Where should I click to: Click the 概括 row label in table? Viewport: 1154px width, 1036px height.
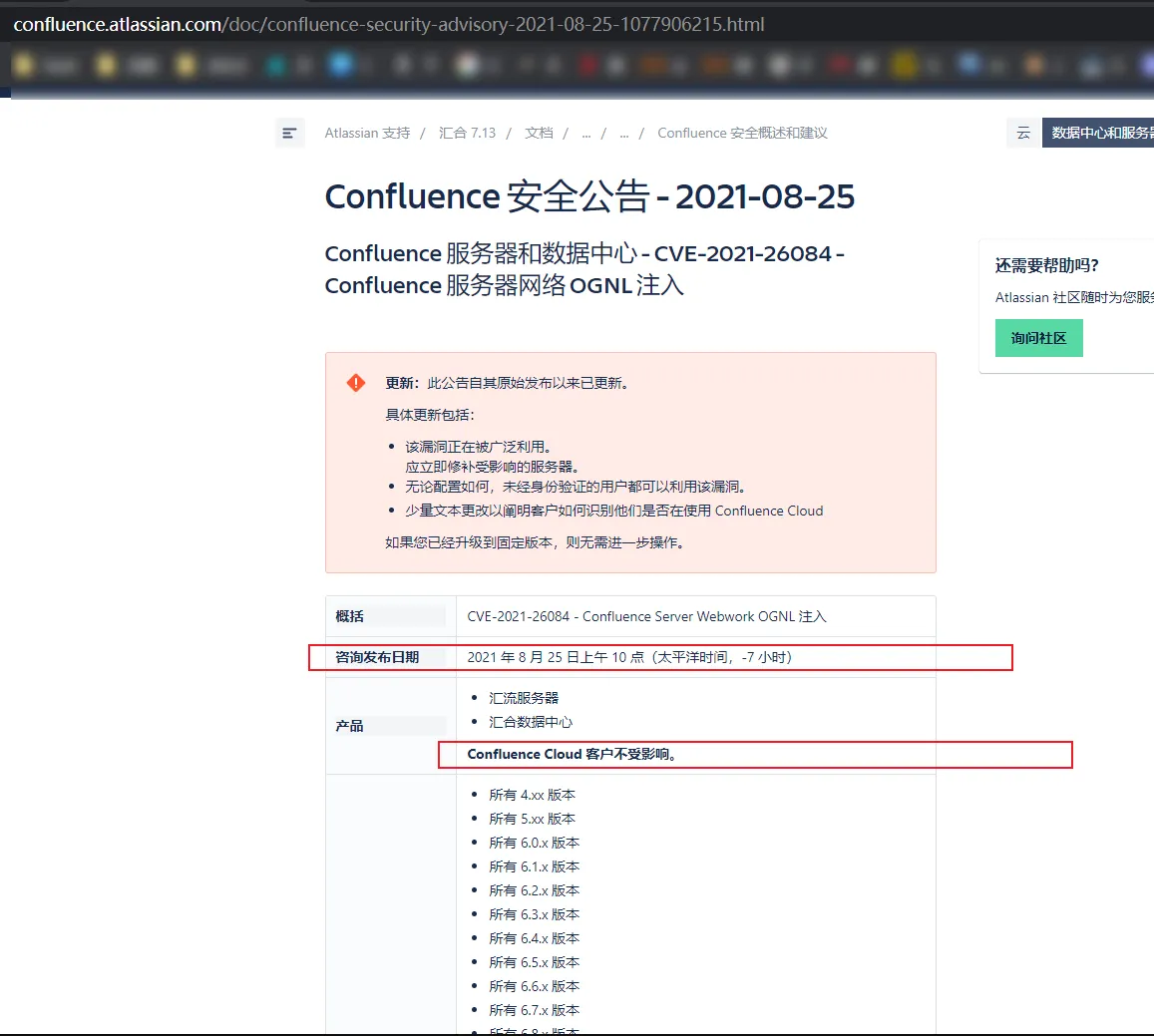click(350, 616)
